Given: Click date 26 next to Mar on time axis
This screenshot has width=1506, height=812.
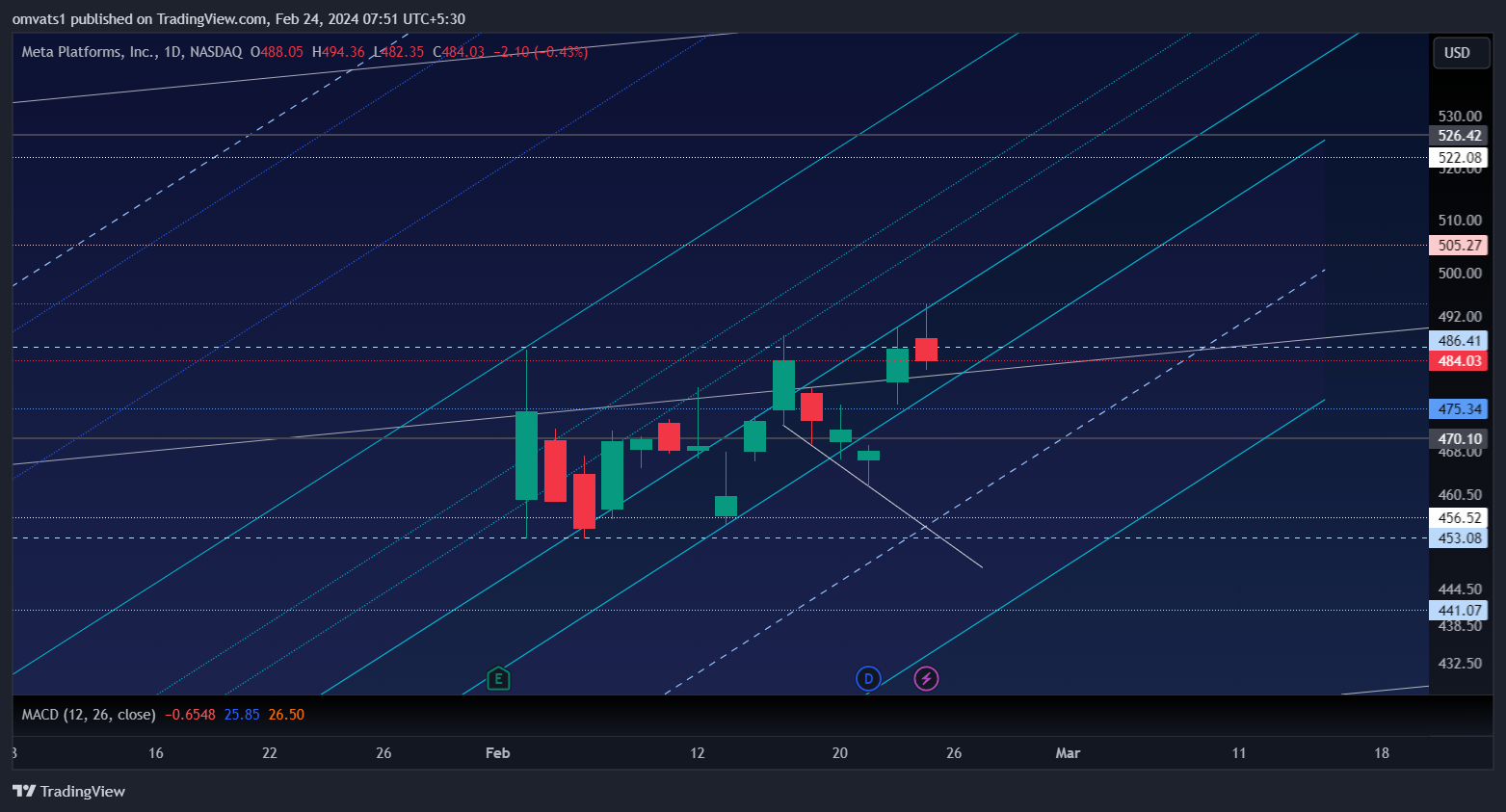Looking at the screenshot, I should 954,753.
